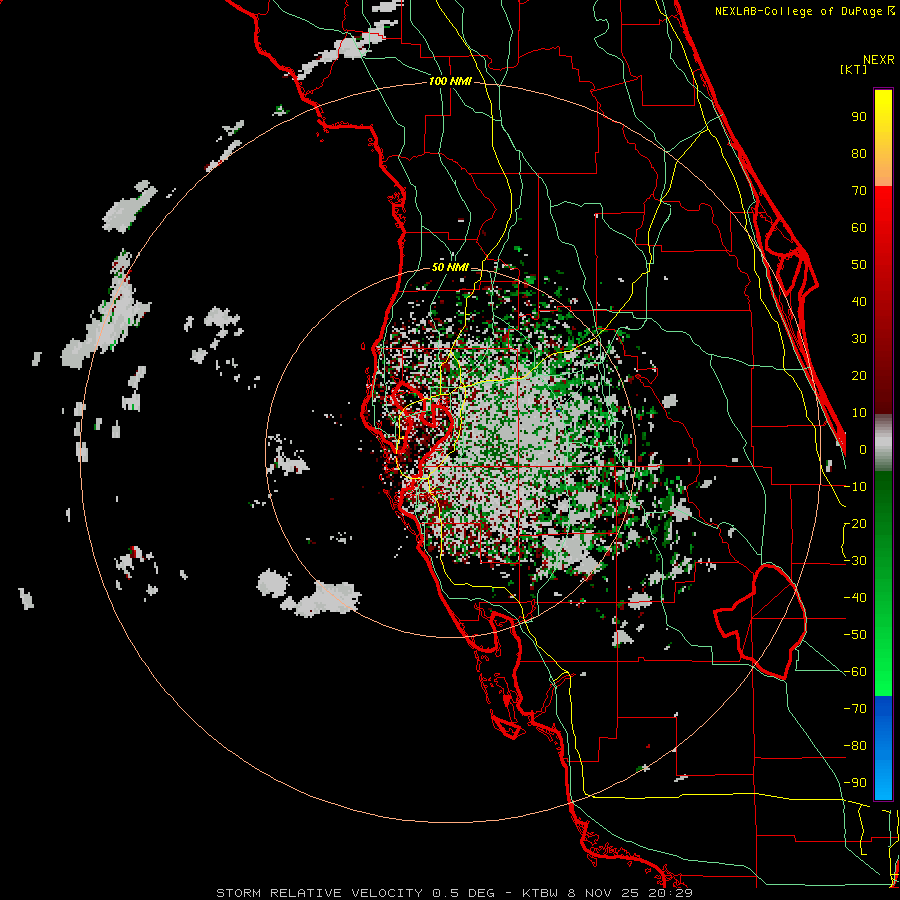Screen dimensions: 900x900
Task: Click the orange segment of the color bar
Action: point(883,166)
